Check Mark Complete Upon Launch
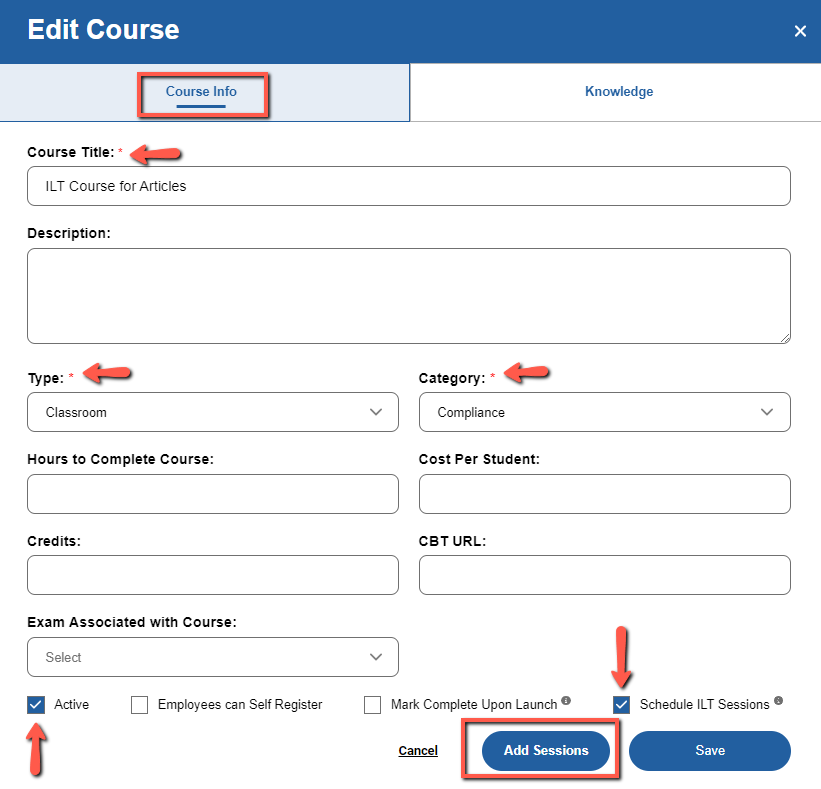The image size is (821, 789). point(372,705)
